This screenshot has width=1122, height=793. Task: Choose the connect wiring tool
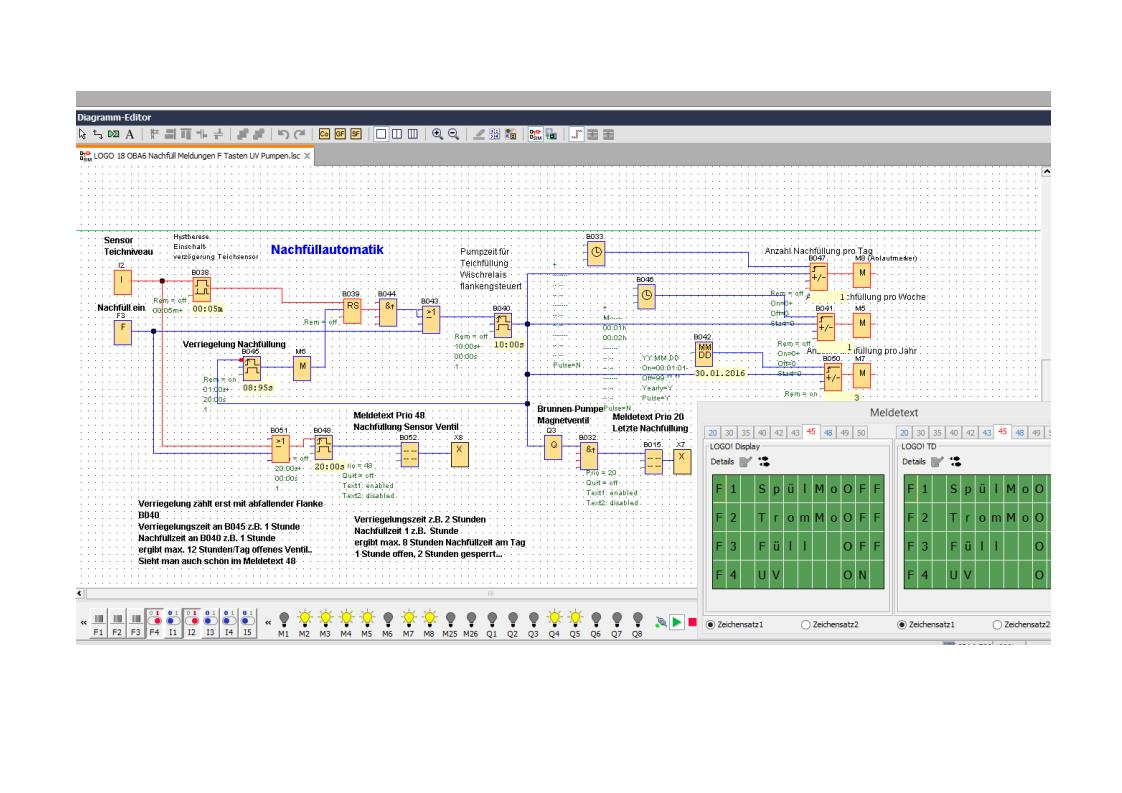(x=98, y=133)
